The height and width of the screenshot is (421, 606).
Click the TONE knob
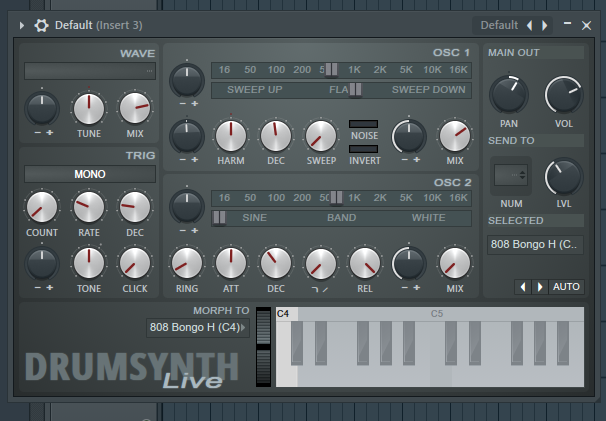pyautogui.click(x=89, y=263)
